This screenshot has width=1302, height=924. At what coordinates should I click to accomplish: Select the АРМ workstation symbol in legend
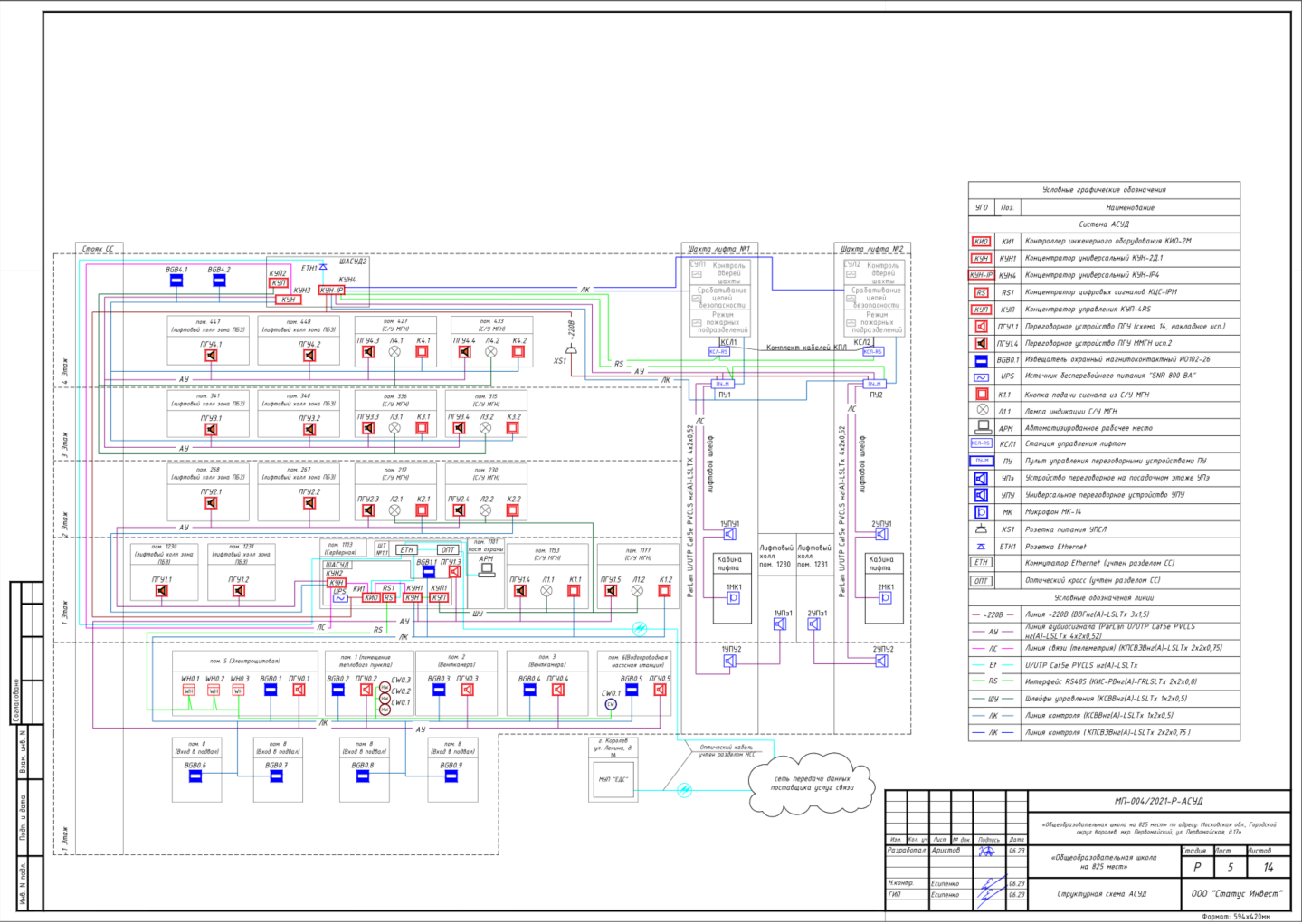(982, 427)
